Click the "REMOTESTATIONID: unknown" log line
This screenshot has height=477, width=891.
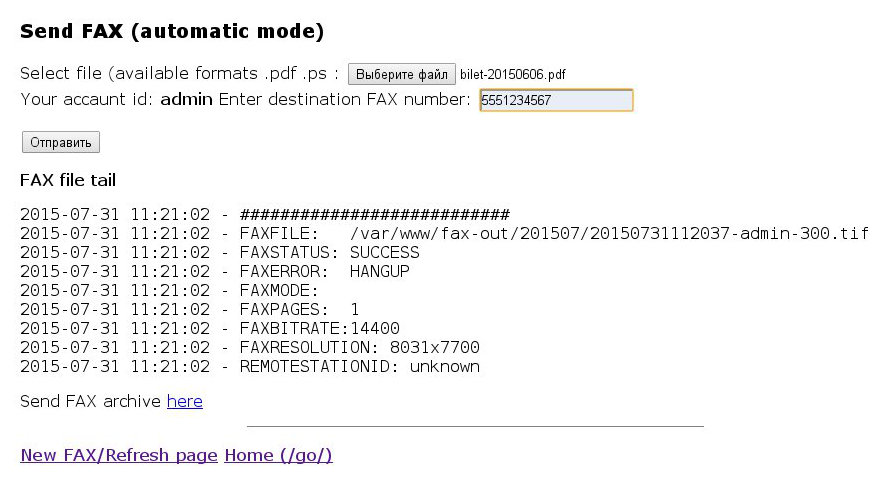click(250, 366)
